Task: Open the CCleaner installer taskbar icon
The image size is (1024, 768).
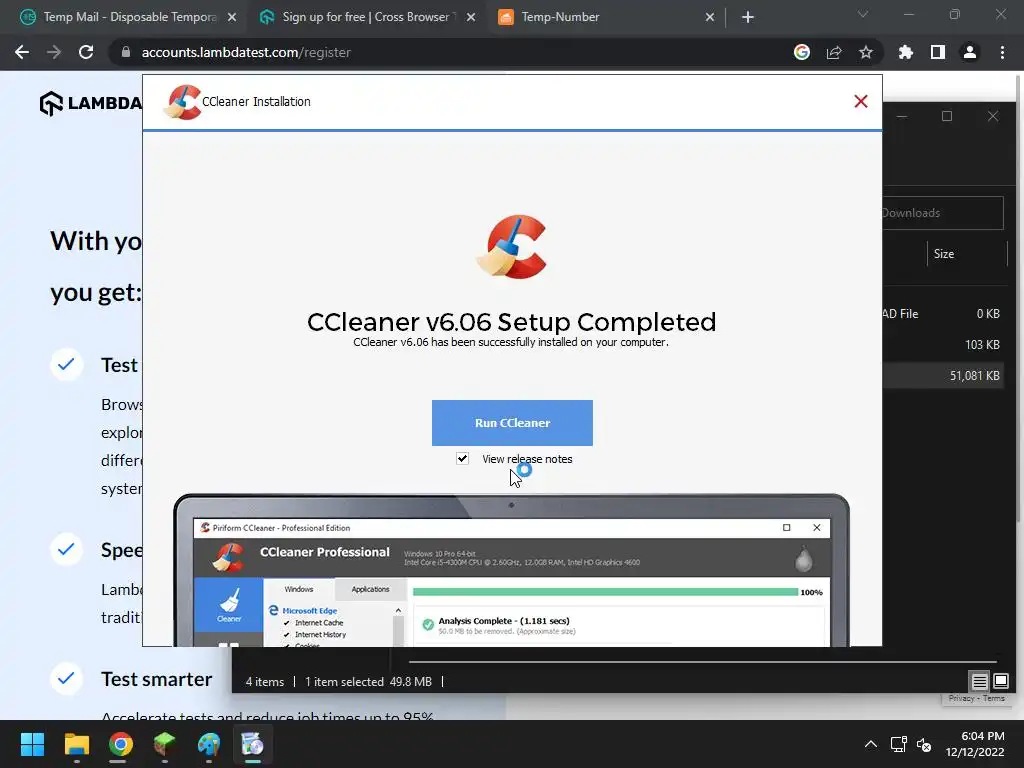Action: click(253, 744)
